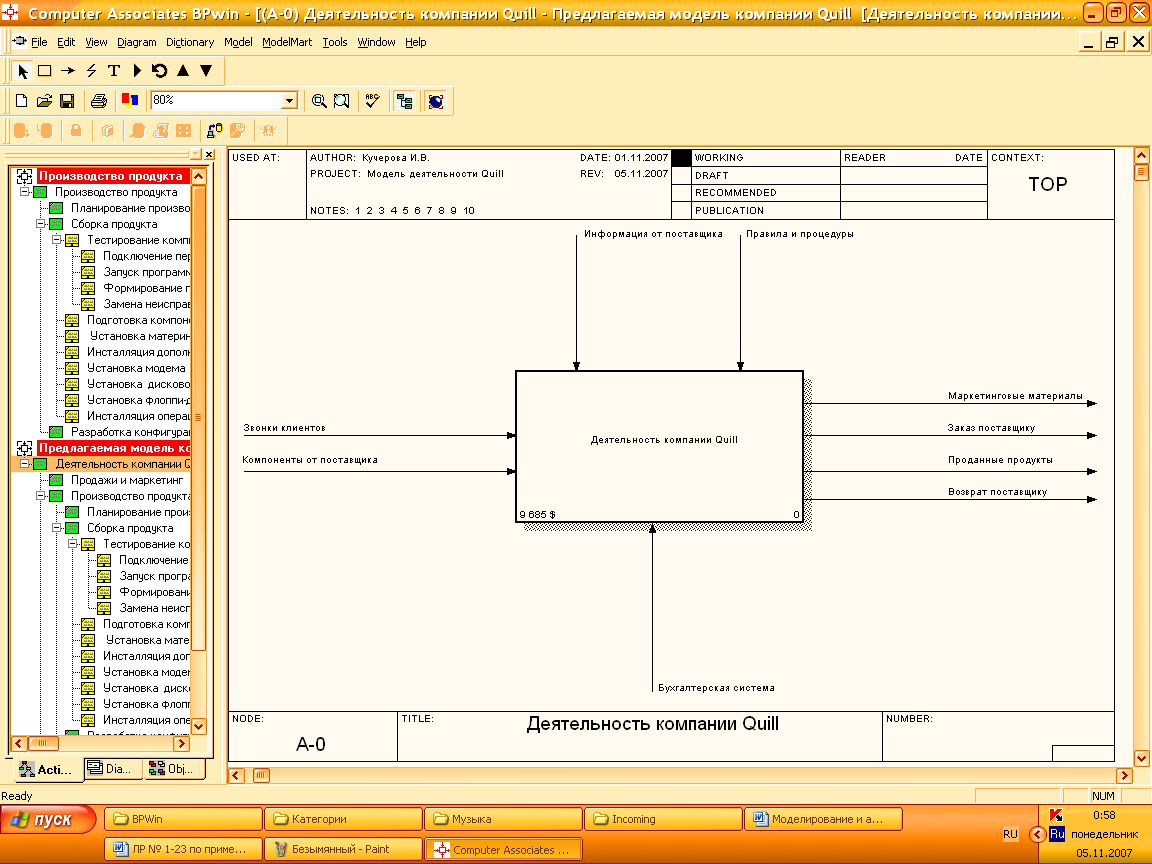Image resolution: width=1152 pixels, height=864 pixels.
Task: Switch to the Activities explorer tab
Action: [47, 769]
